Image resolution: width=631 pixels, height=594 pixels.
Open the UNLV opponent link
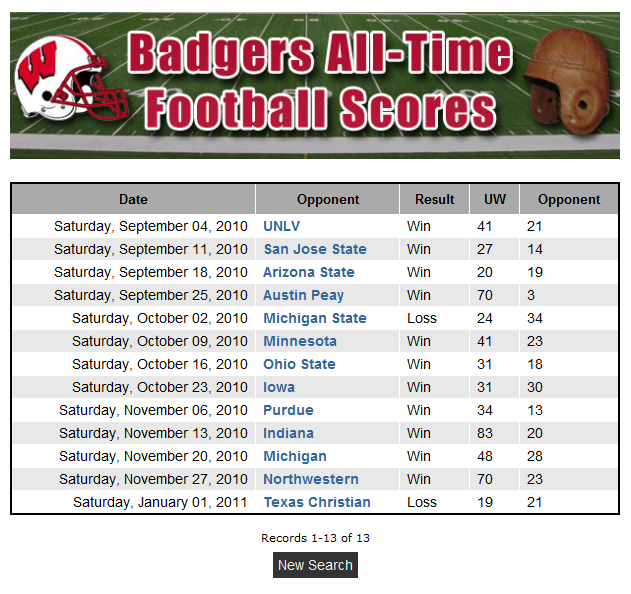coord(281,226)
